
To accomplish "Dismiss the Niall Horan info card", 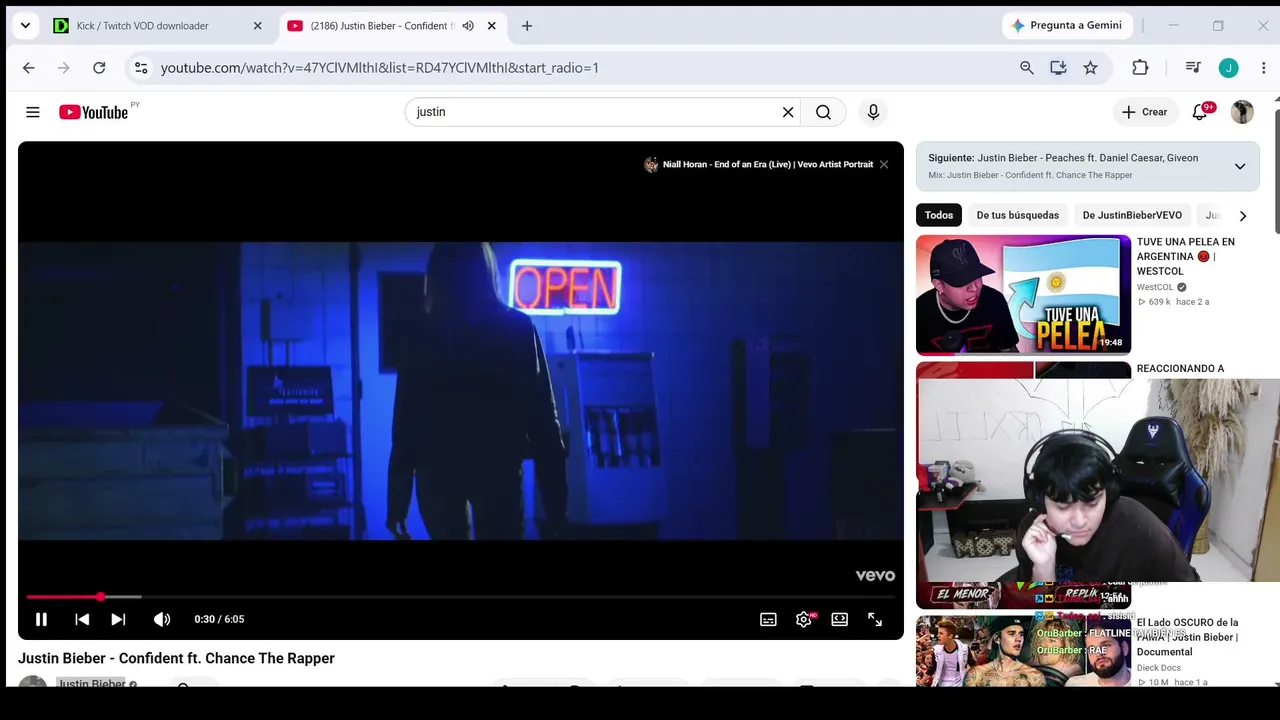I will tap(884, 164).
